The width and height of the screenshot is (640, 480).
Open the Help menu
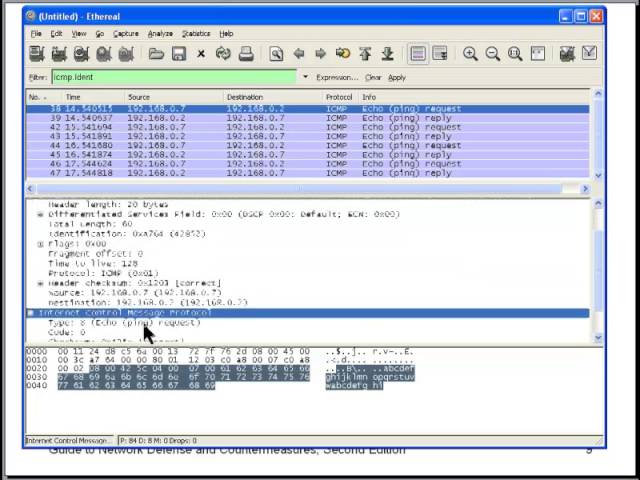(226, 34)
